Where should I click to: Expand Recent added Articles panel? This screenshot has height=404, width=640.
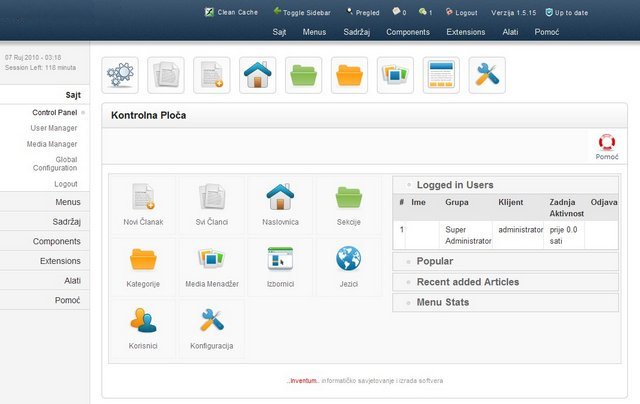point(467,282)
